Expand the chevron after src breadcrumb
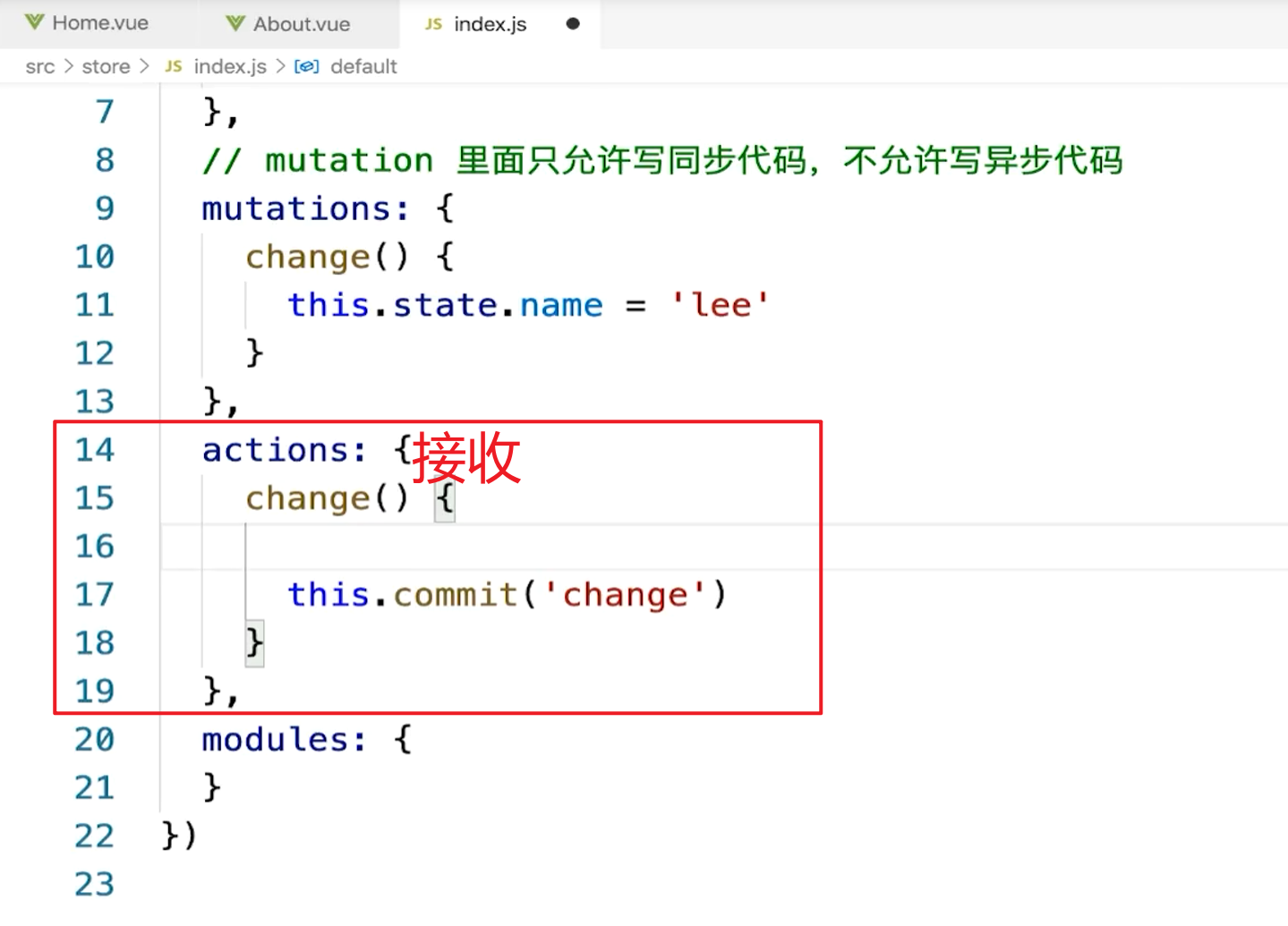The height and width of the screenshot is (926, 1288). 68,66
